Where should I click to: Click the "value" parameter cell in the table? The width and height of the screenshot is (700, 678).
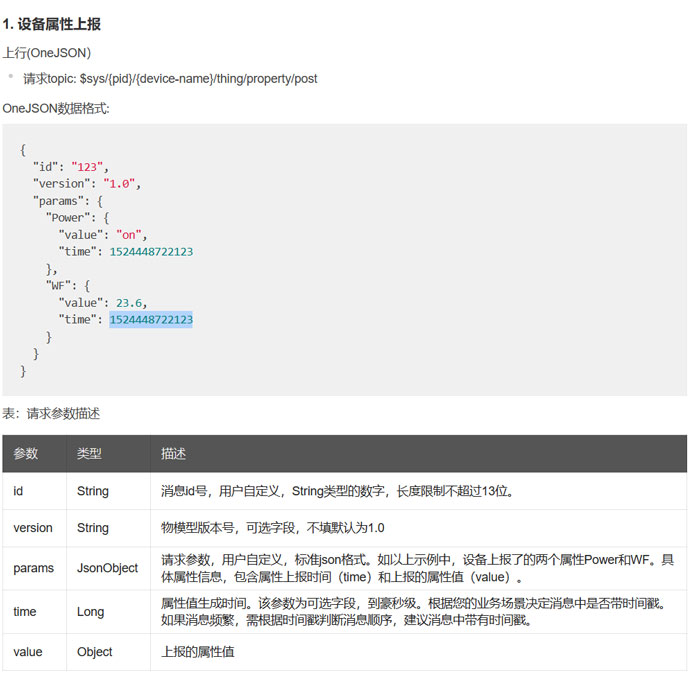(x=28, y=652)
